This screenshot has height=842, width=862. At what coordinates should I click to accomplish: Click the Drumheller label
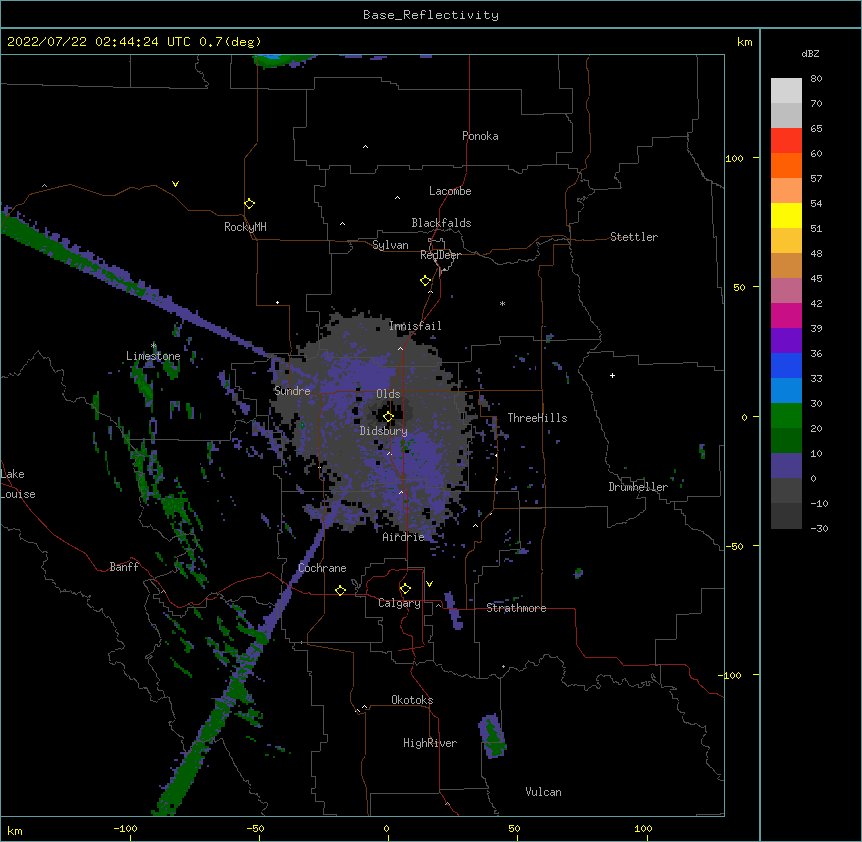click(638, 487)
